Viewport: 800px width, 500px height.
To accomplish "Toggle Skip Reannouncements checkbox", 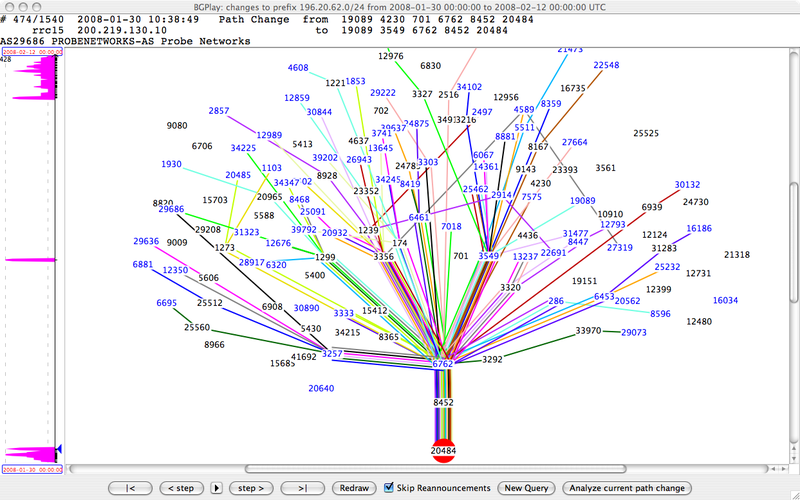I will pyautogui.click(x=390, y=488).
